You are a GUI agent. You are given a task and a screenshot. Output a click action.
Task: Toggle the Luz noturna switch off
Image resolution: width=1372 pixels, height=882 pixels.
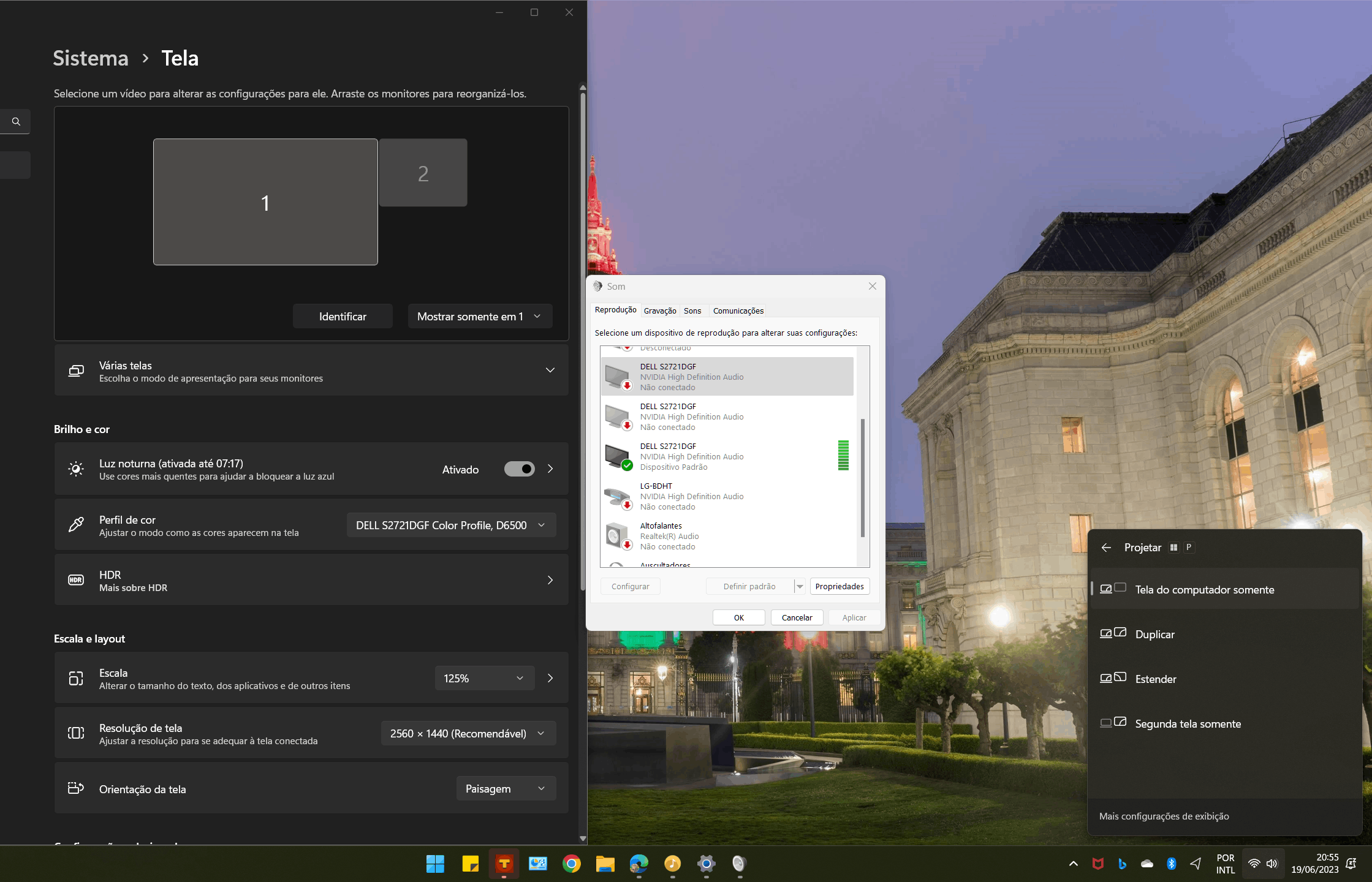519,469
